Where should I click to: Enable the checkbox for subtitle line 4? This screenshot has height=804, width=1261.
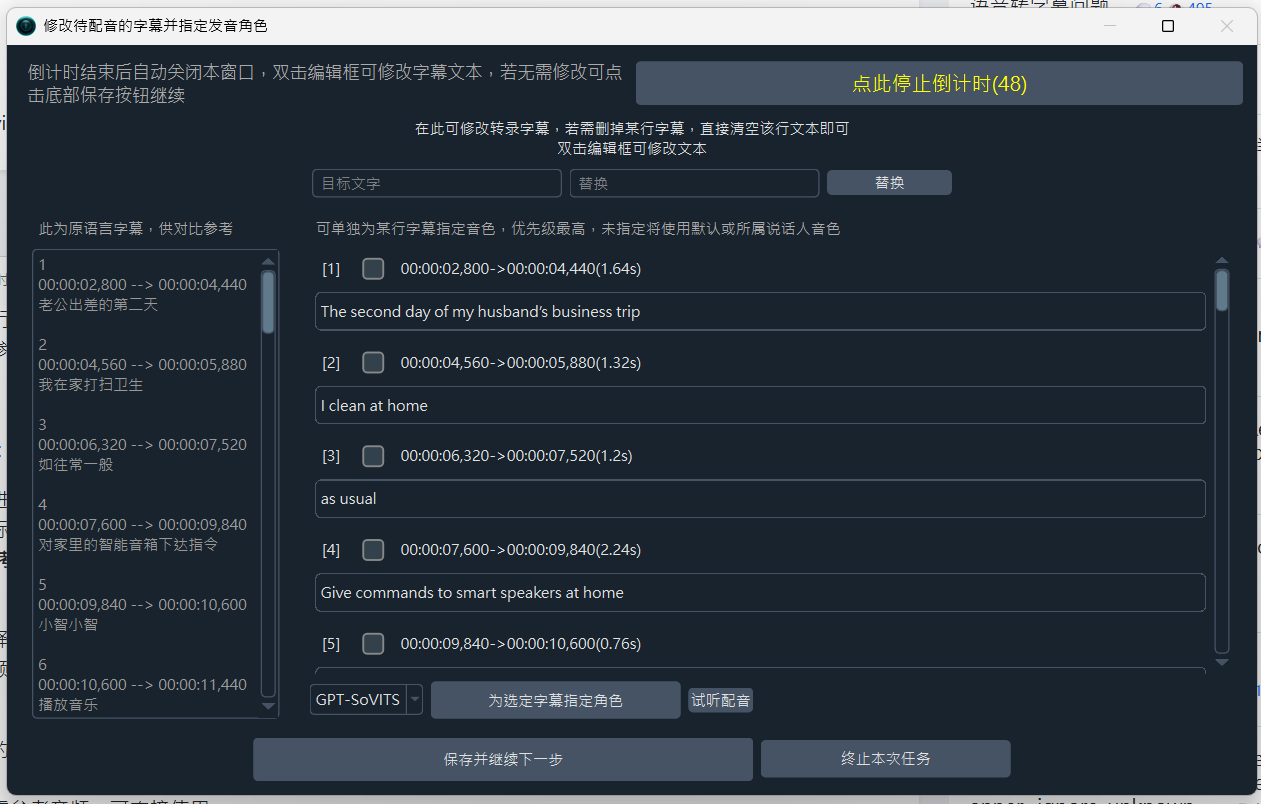point(373,549)
